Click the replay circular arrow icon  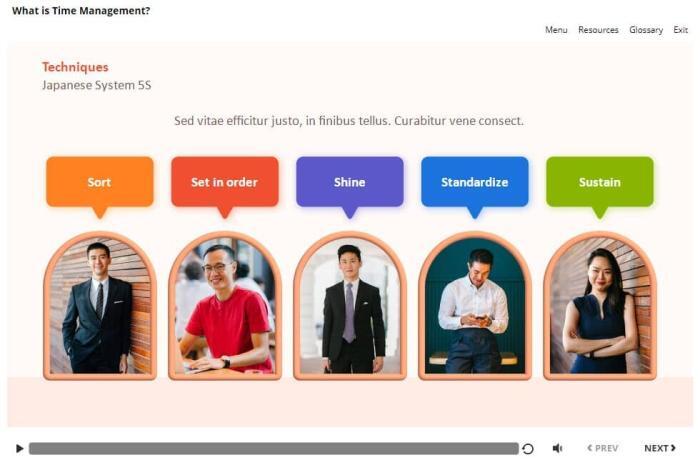528,449
